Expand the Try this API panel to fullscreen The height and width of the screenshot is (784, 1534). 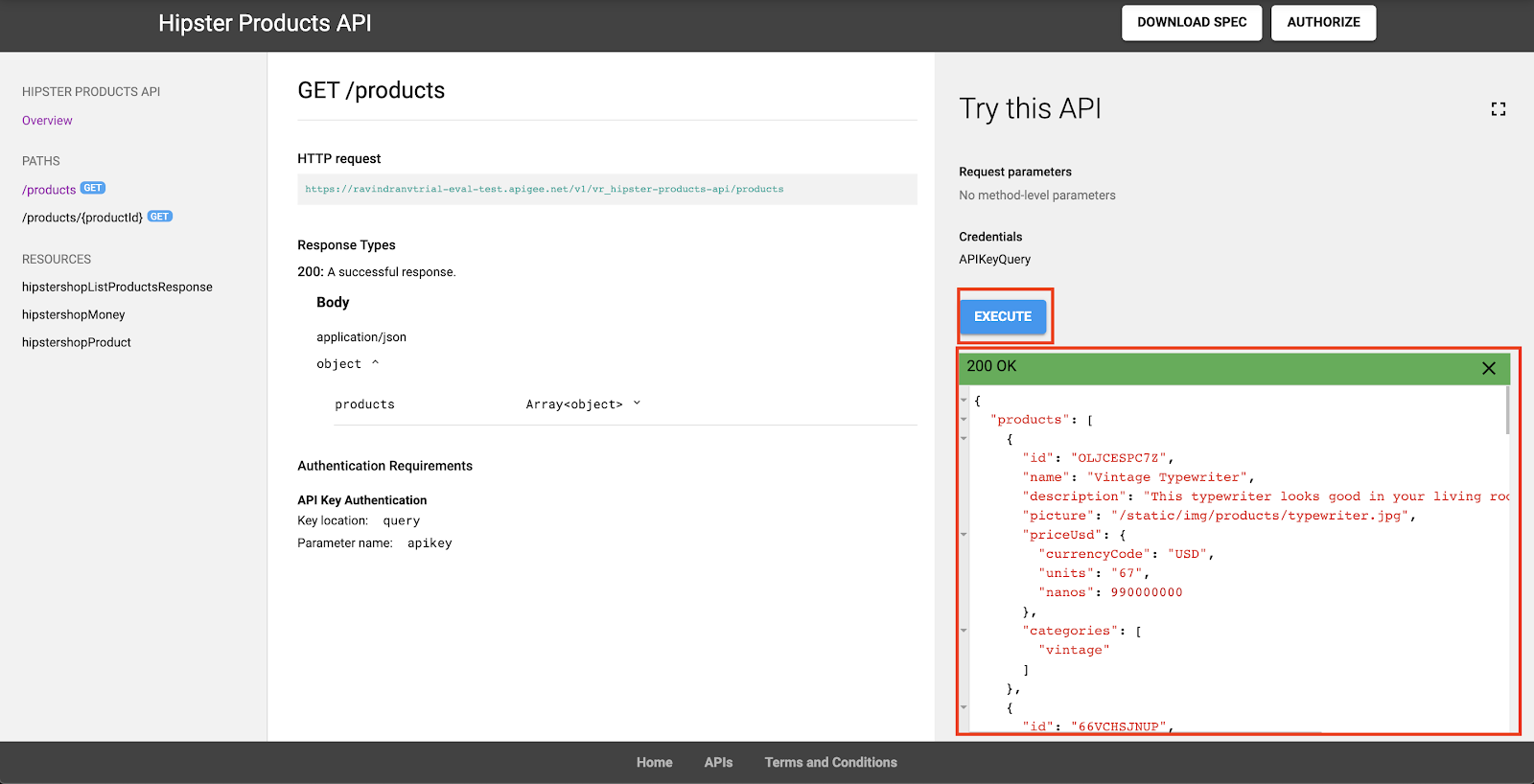tap(1498, 109)
